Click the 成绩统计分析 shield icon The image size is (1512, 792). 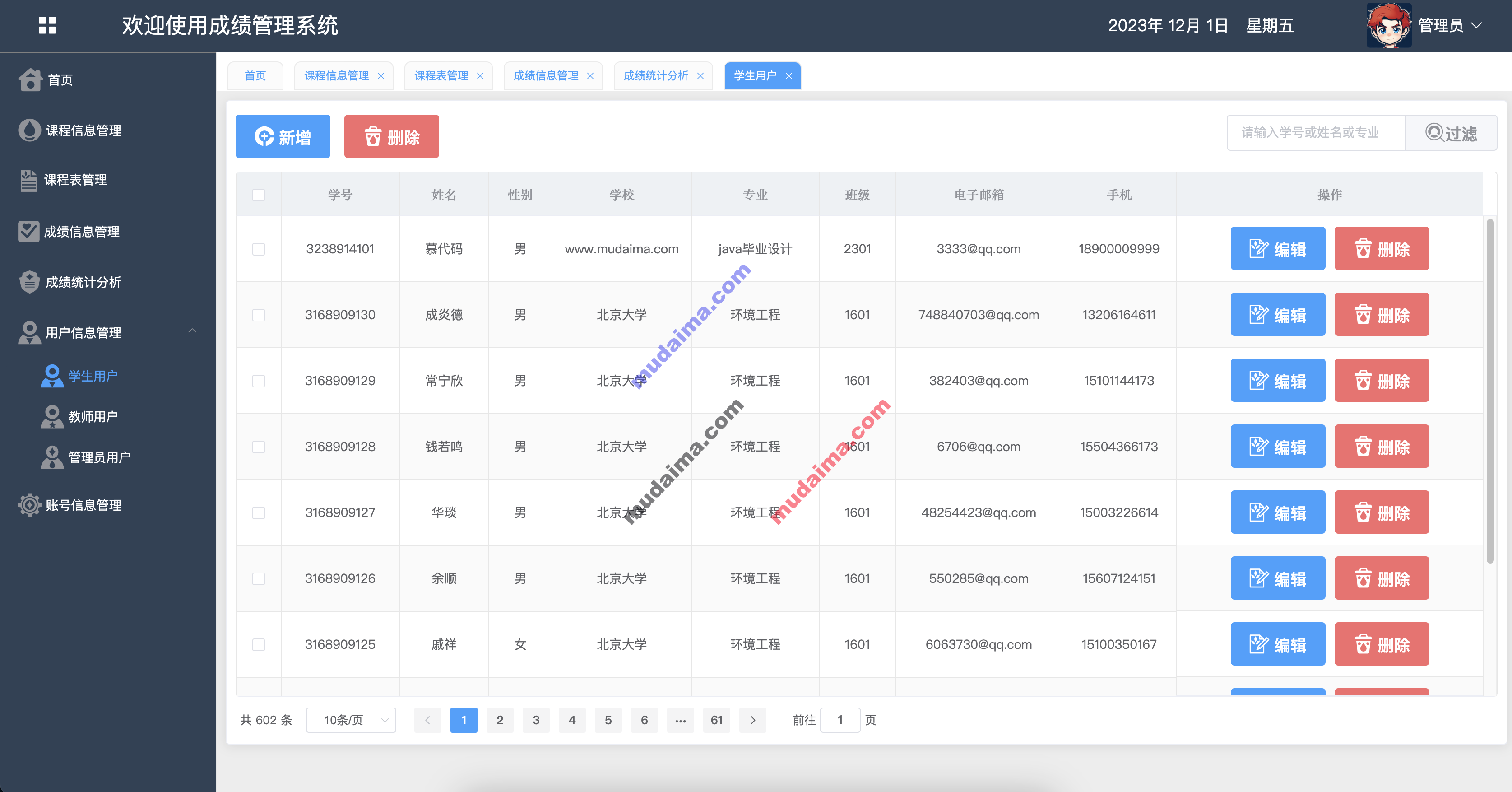29,282
